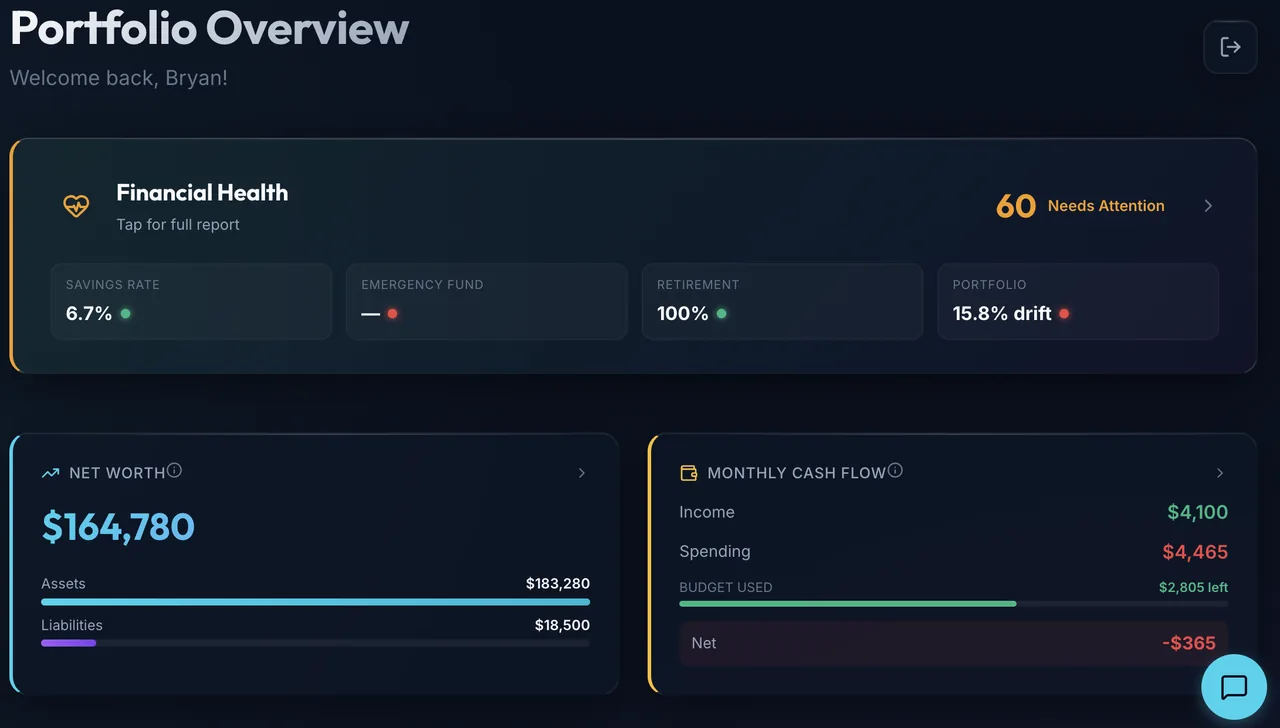Open the Portfolio drift tile

tap(1078, 301)
